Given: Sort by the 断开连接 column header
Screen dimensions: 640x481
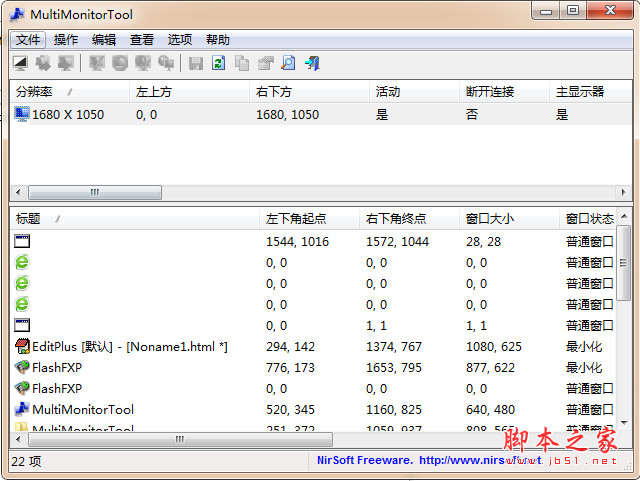Looking at the screenshot, I should (x=504, y=91).
